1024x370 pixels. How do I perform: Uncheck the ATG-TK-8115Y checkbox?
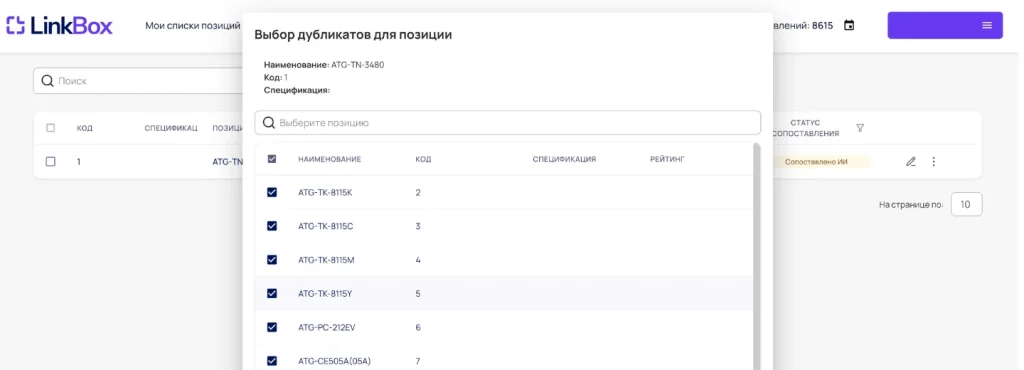coord(272,294)
